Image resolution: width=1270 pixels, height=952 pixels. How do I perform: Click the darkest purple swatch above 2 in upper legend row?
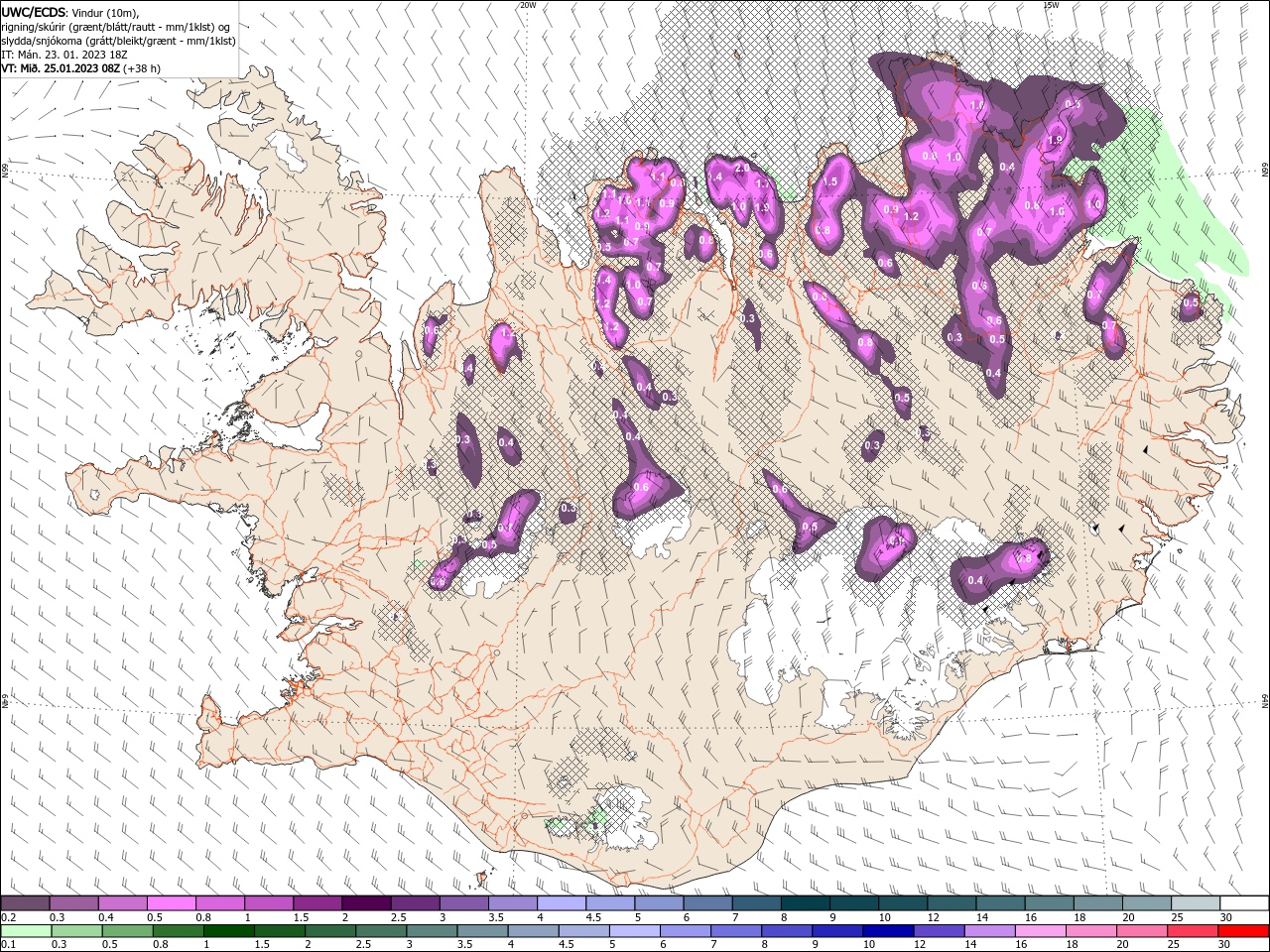pos(366,903)
